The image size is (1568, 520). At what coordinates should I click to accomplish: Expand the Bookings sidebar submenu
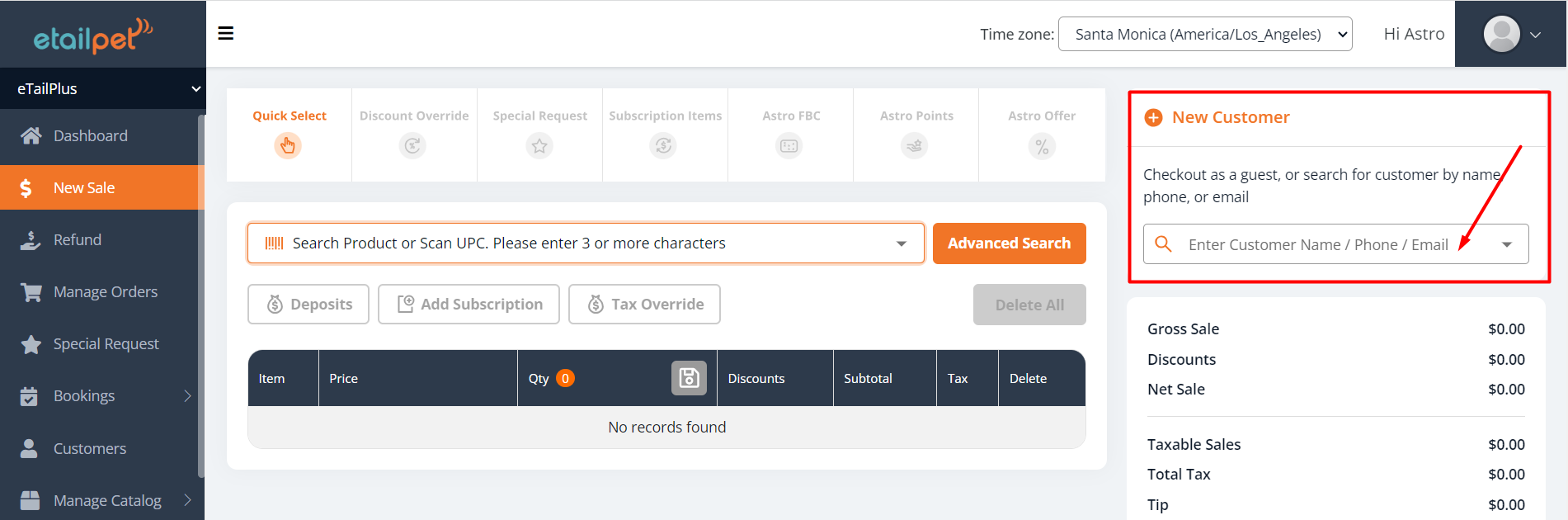pyautogui.click(x=187, y=396)
